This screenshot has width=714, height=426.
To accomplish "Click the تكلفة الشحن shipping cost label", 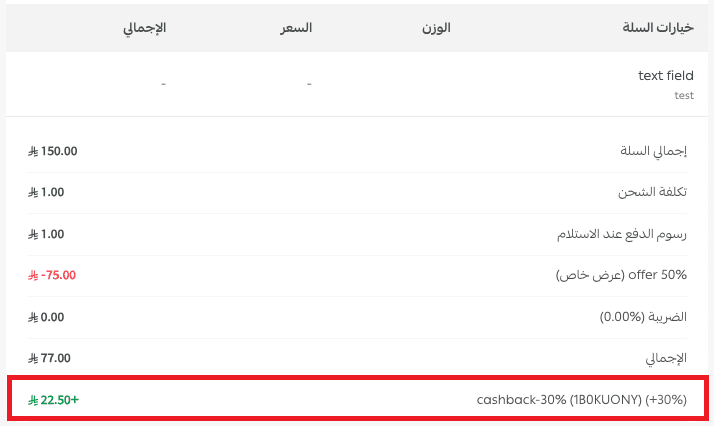I will (x=652, y=192).
